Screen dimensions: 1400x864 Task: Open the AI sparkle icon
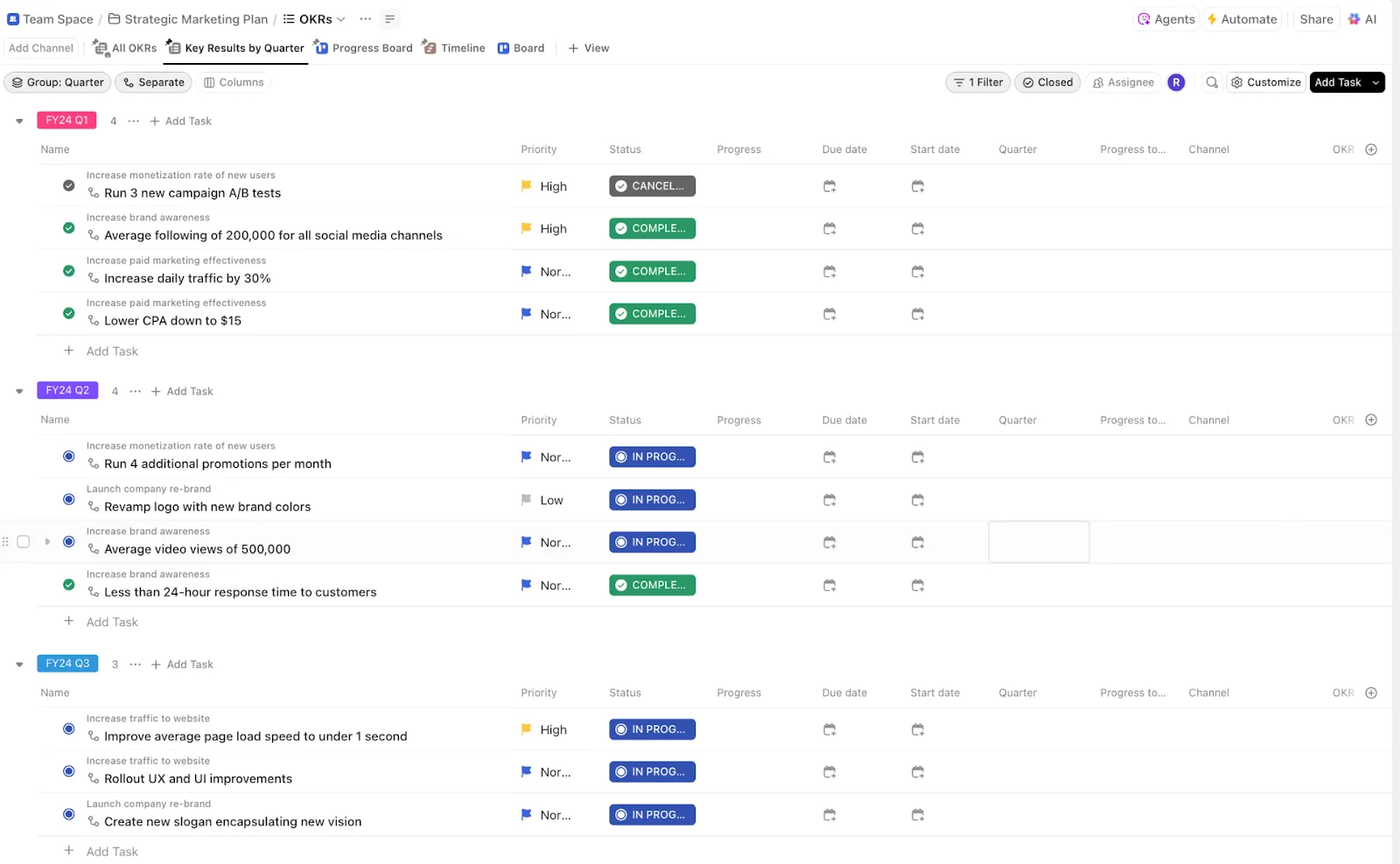tap(1354, 19)
